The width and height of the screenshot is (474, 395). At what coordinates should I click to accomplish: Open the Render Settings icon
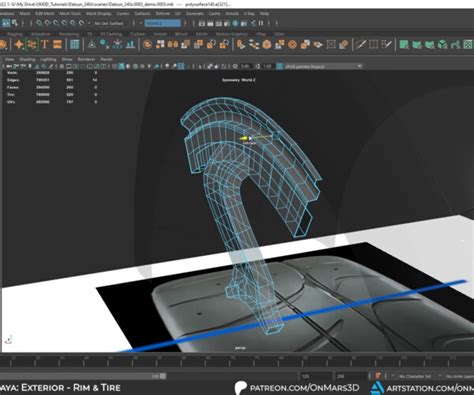227,23
